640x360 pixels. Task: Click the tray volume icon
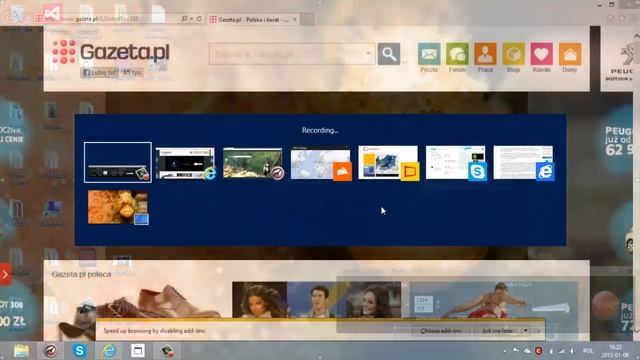coord(573,351)
